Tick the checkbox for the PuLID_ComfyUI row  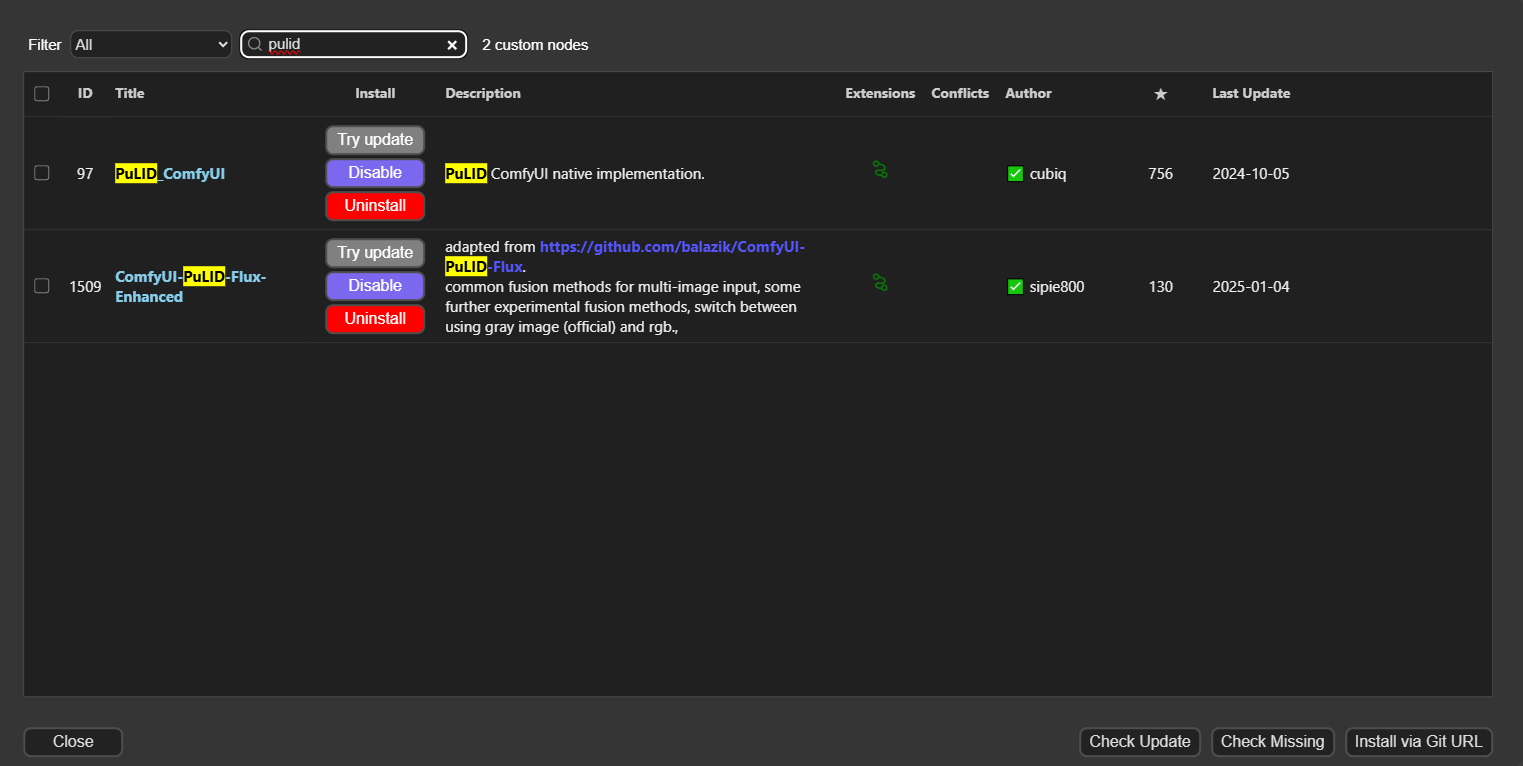(x=42, y=173)
